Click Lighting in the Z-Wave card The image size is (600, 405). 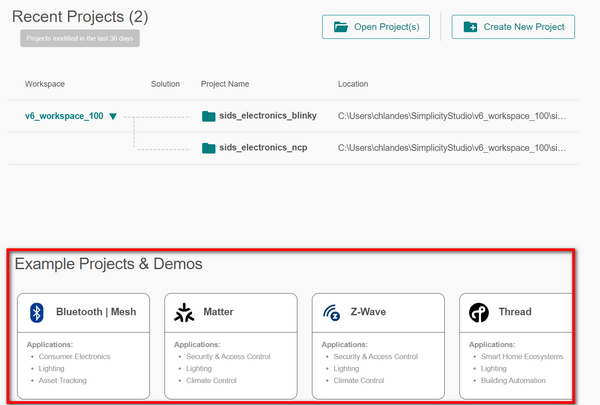point(346,369)
